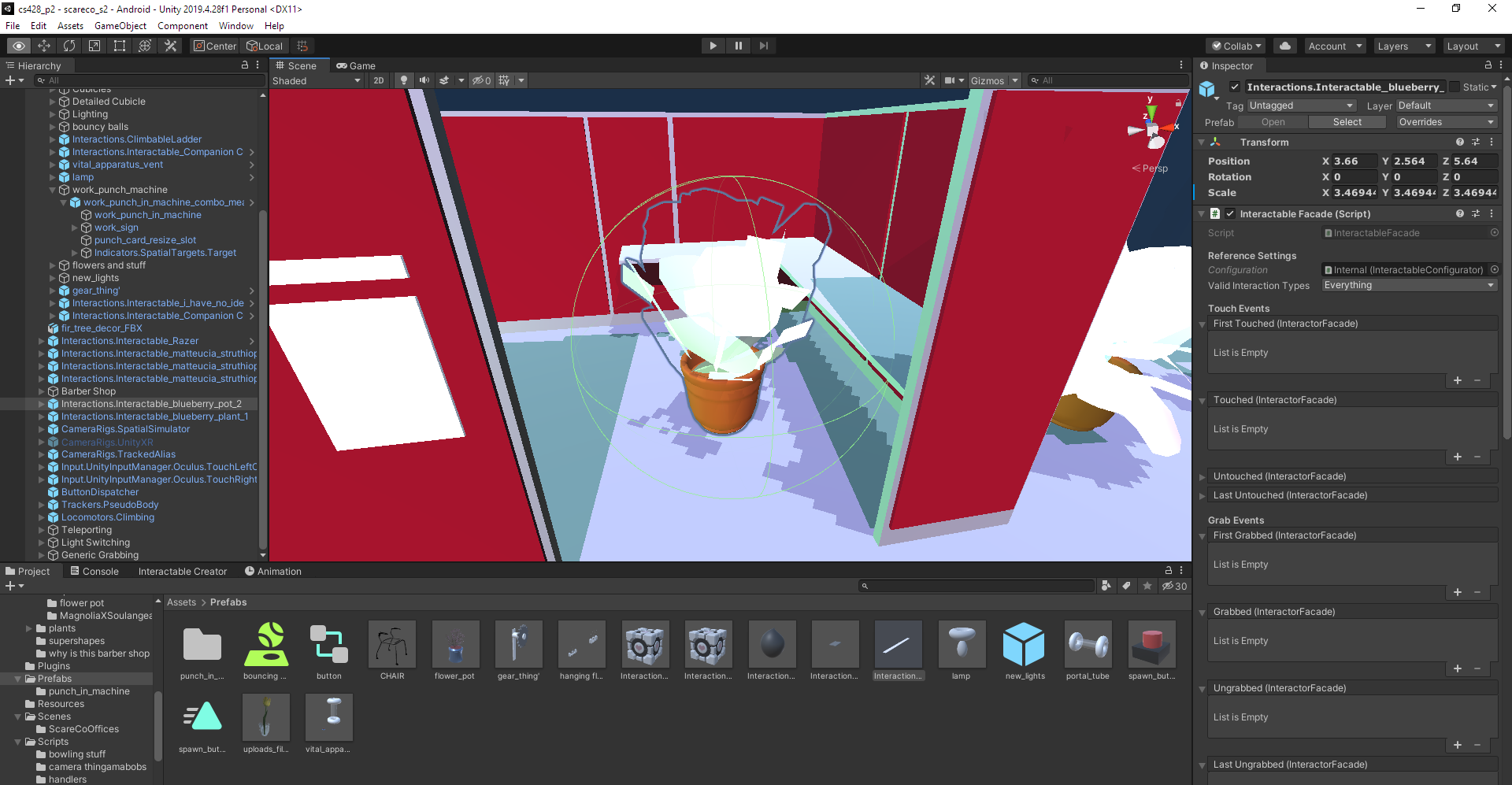Toggle favorites star filter in Project

(1147, 586)
